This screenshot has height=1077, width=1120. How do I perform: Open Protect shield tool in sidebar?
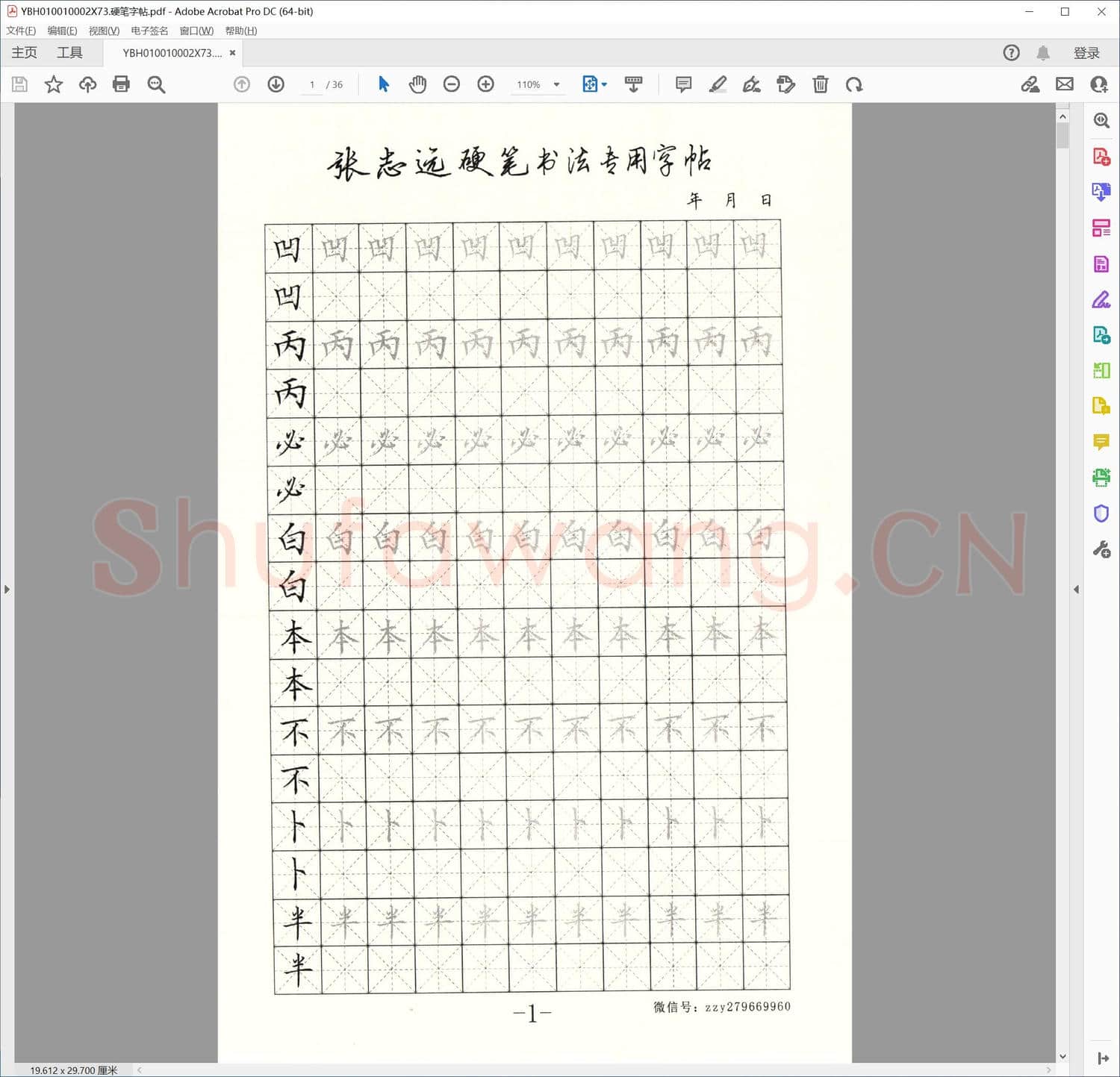pyautogui.click(x=1101, y=513)
